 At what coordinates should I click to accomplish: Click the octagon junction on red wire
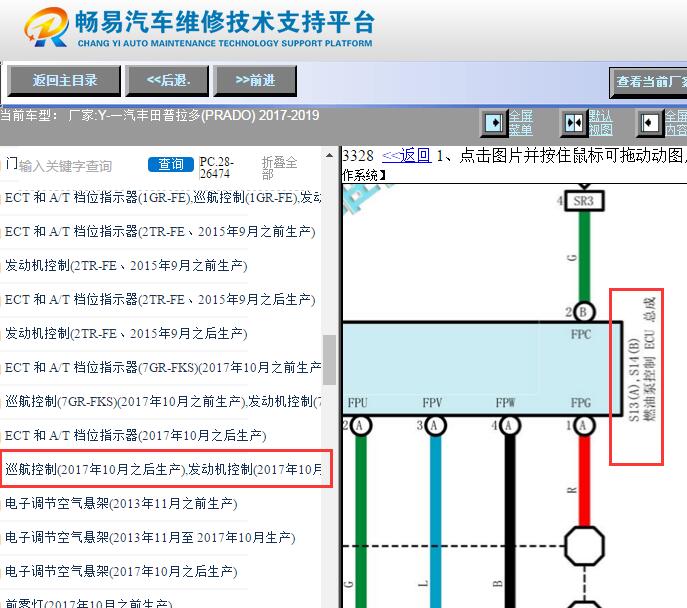pyautogui.click(x=584, y=546)
